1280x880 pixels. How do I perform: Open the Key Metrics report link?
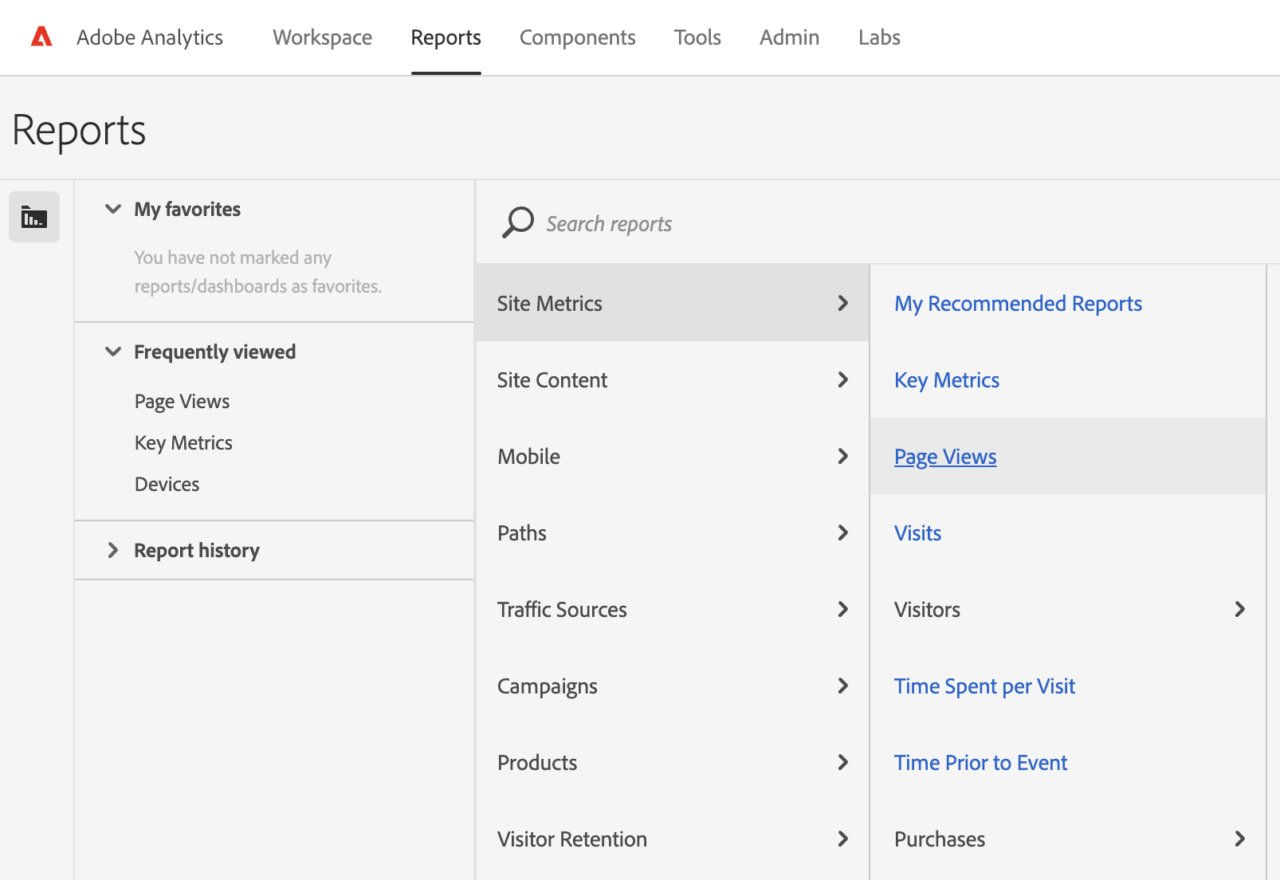pyautogui.click(x=947, y=380)
